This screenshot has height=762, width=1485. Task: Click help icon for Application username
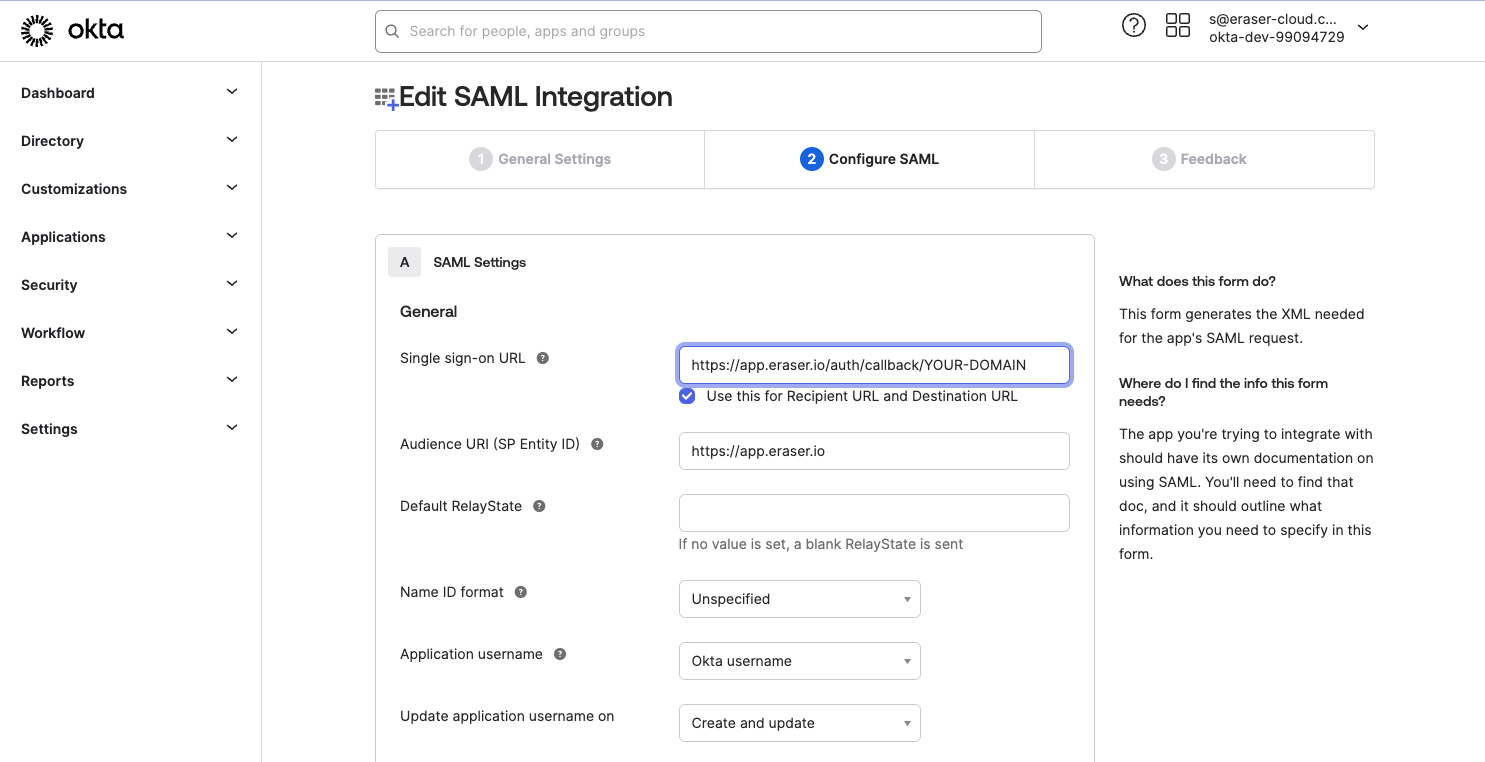pyautogui.click(x=560, y=654)
